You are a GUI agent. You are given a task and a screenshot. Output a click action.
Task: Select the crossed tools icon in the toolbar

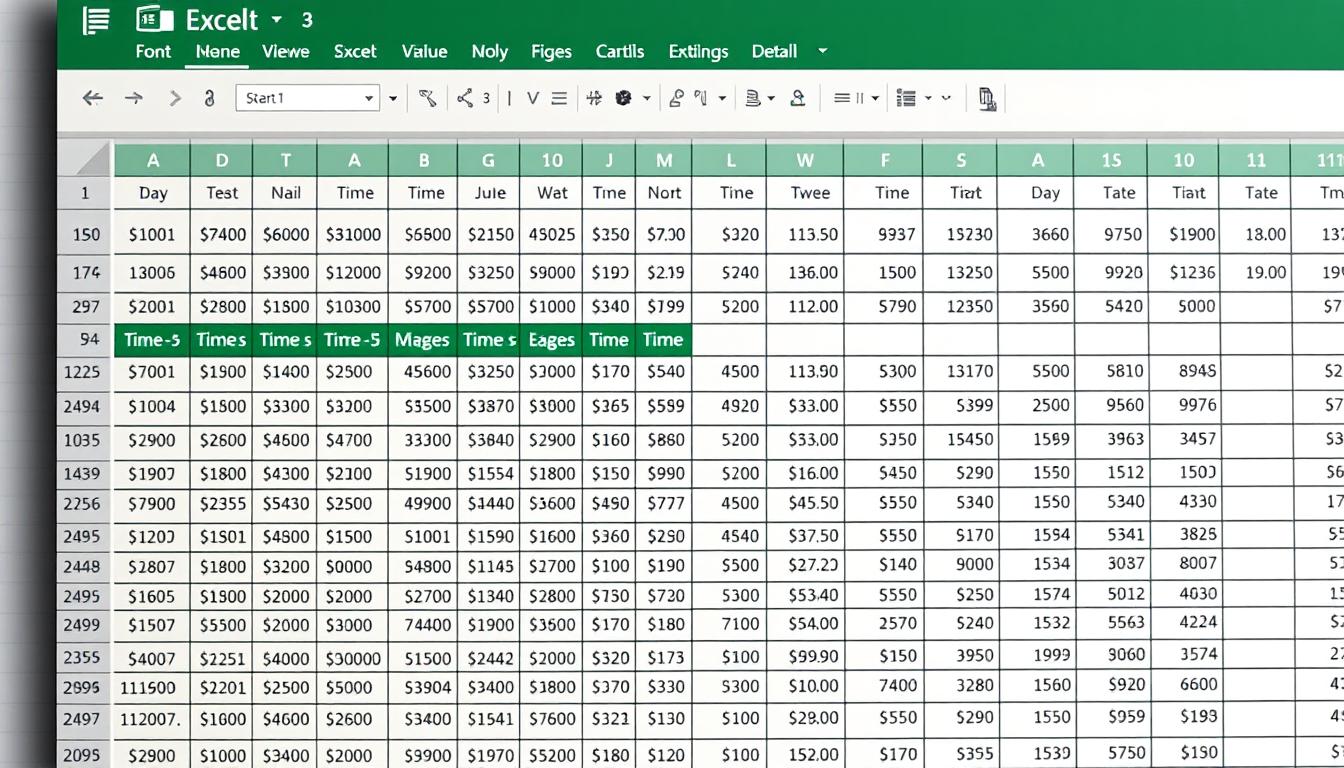427,98
